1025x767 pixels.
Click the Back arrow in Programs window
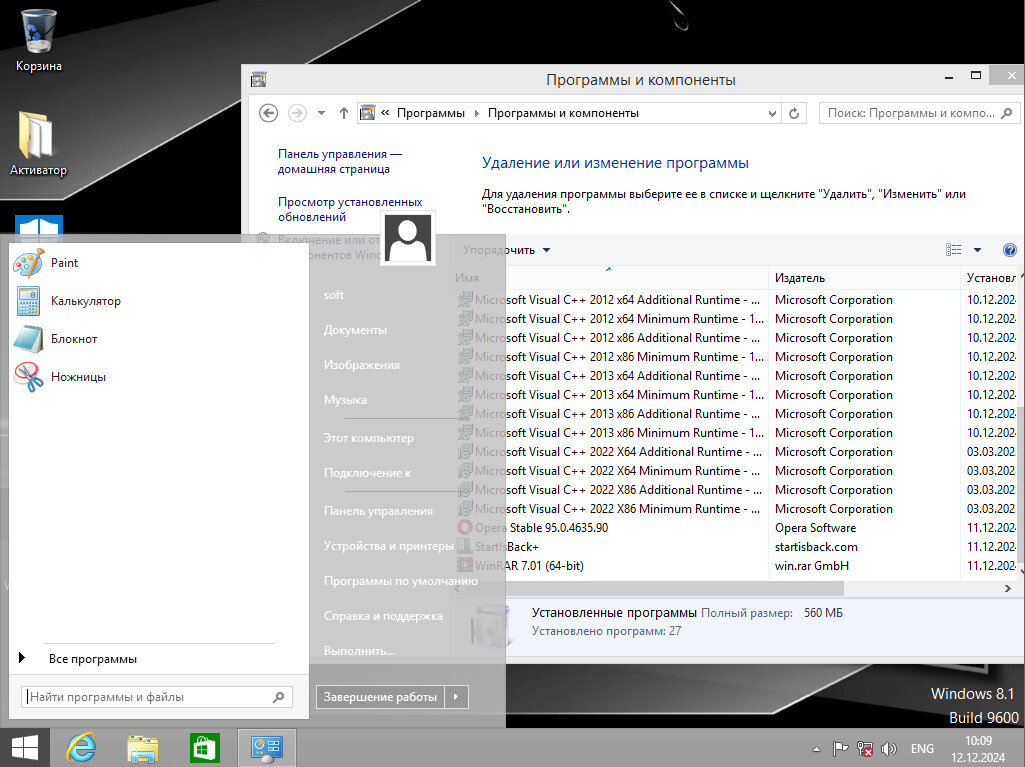coord(269,113)
